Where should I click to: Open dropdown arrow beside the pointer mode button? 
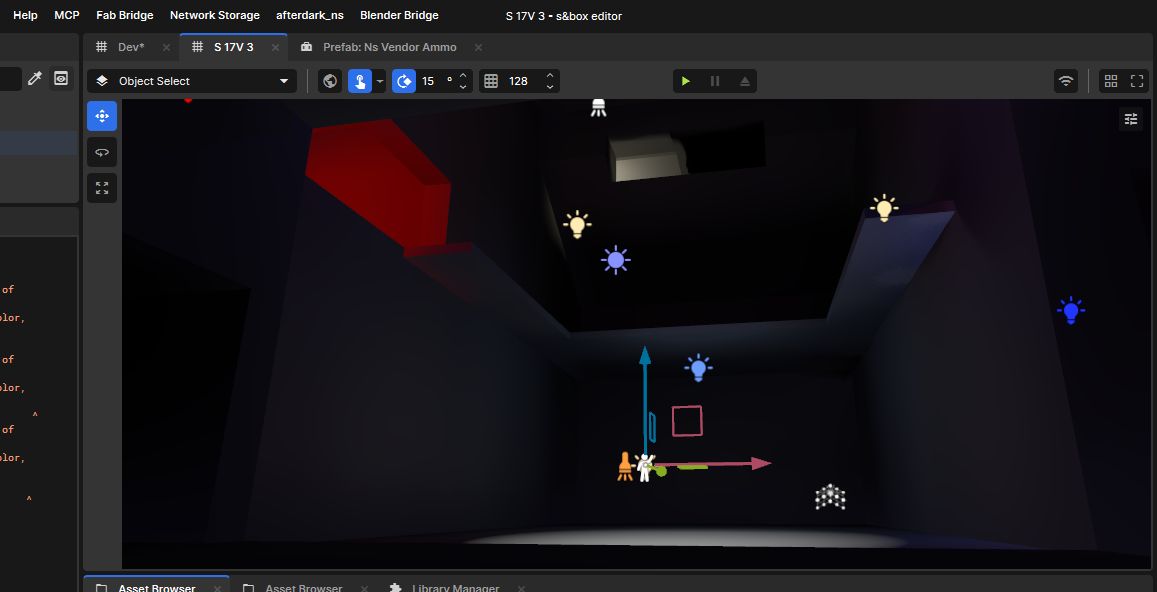pyautogui.click(x=380, y=81)
